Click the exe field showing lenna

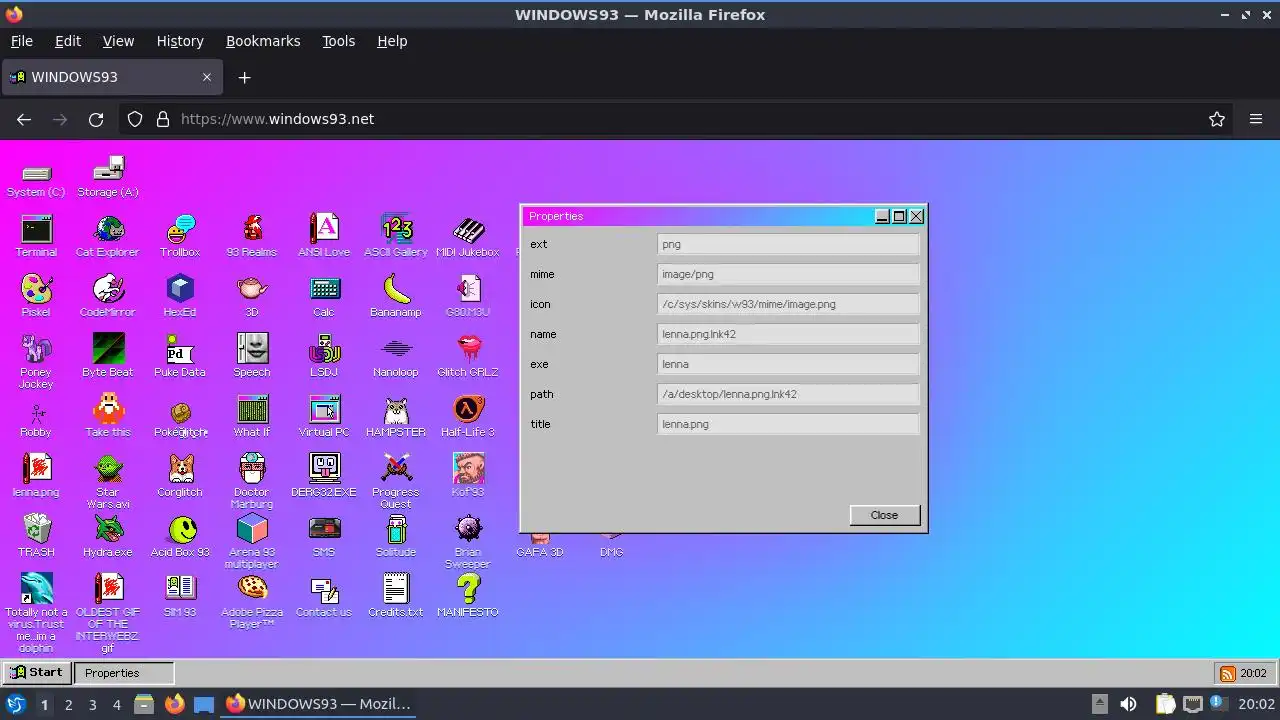(788, 364)
